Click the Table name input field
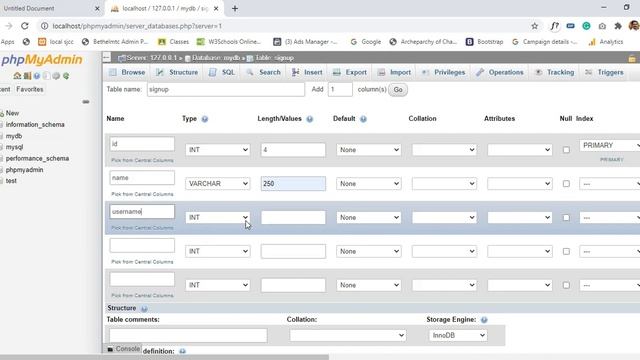Image resolution: width=640 pixels, height=360 pixels. [226, 89]
